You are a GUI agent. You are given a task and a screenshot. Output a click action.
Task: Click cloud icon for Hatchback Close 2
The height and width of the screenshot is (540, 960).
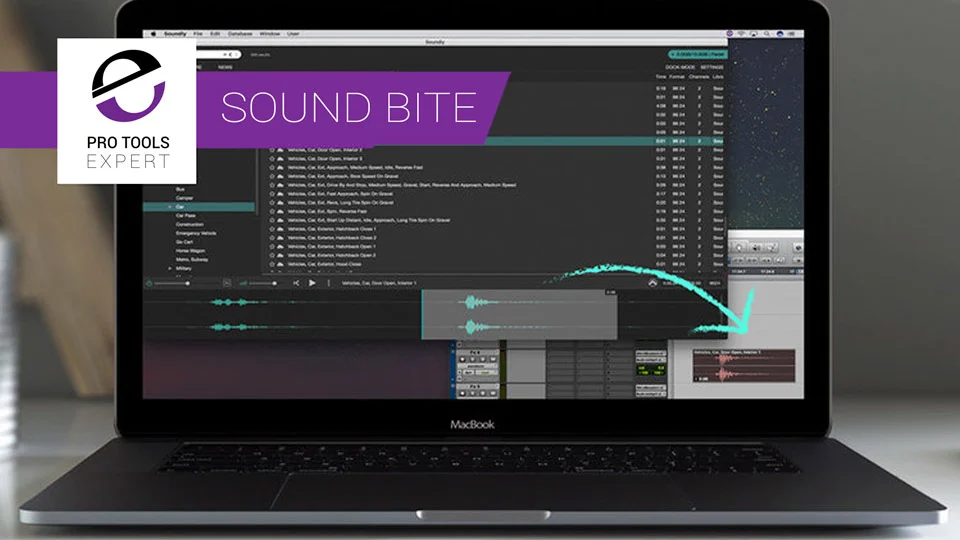point(280,238)
